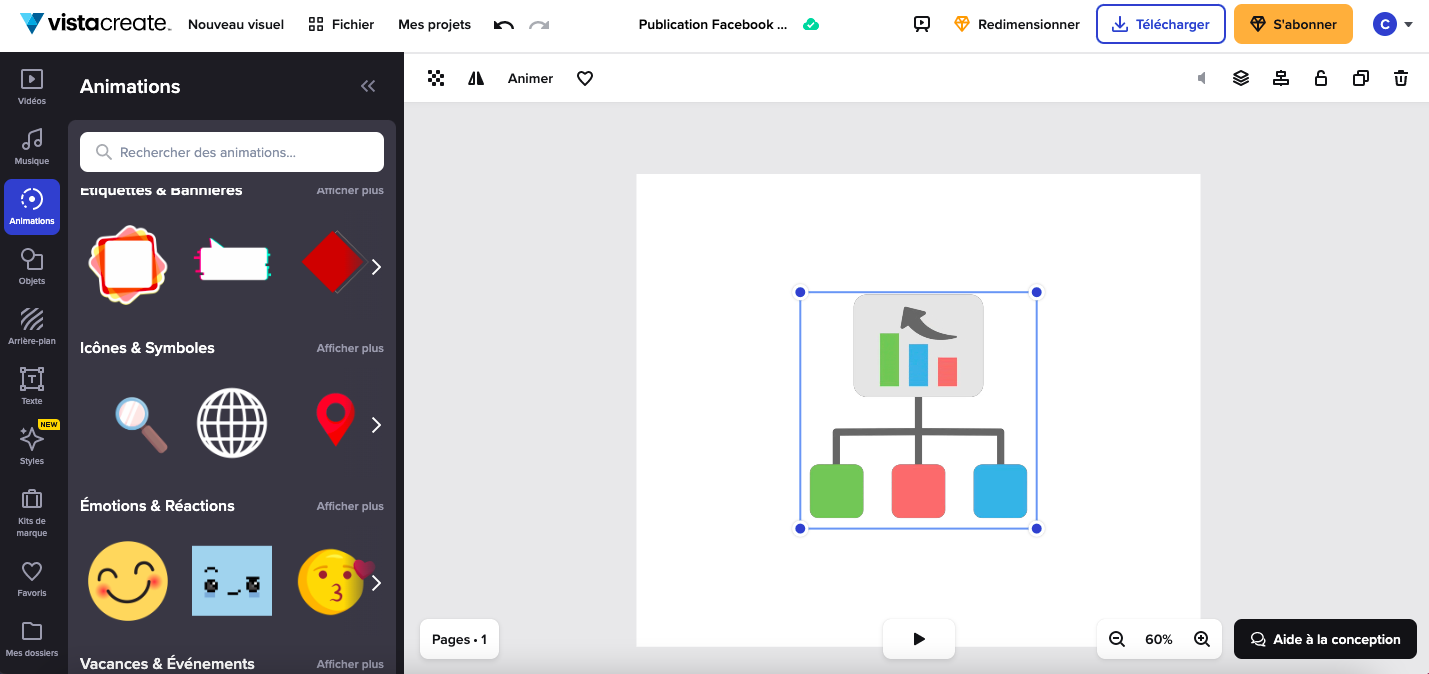Add selected object to favorites heart
Screen dimensions: 1429x674
(x=585, y=78)
